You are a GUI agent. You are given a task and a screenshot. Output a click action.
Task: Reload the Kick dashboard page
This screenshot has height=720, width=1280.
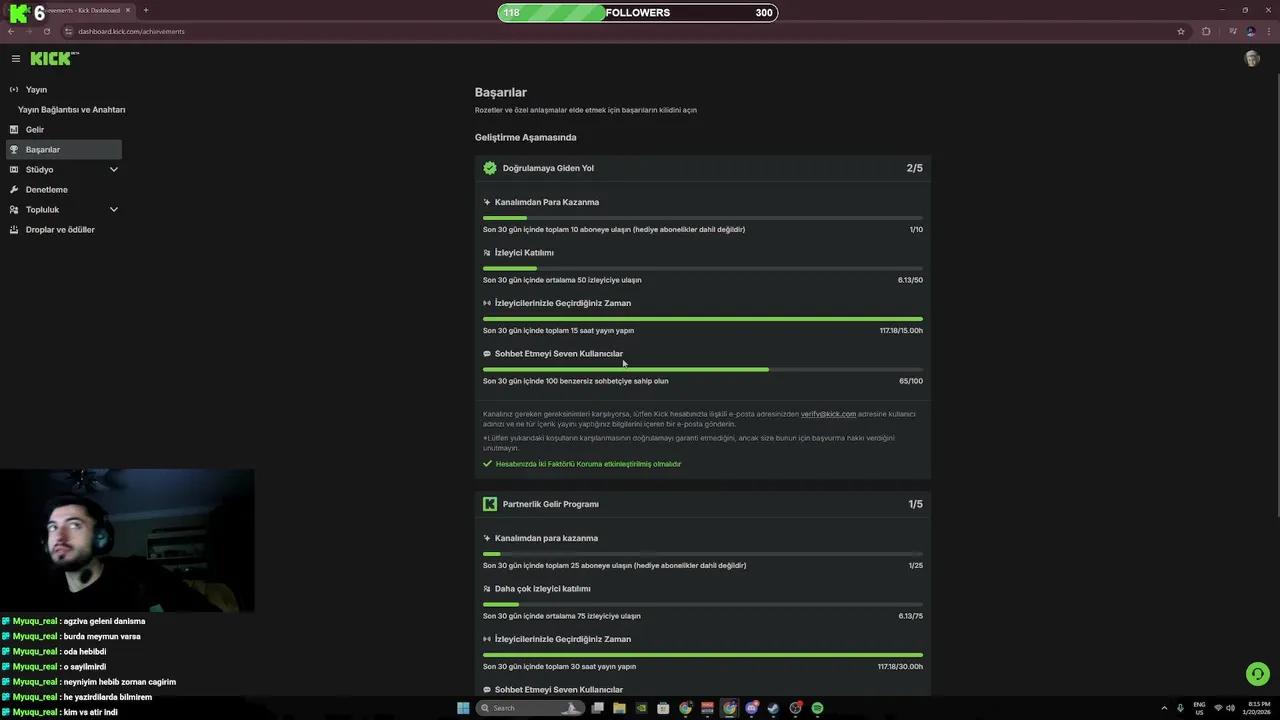(46, 31)
